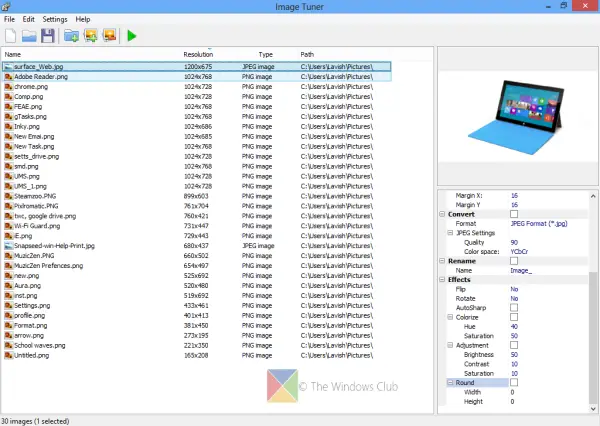Sort the list by Name column header

pyautogui.click(x=13, y=54)
